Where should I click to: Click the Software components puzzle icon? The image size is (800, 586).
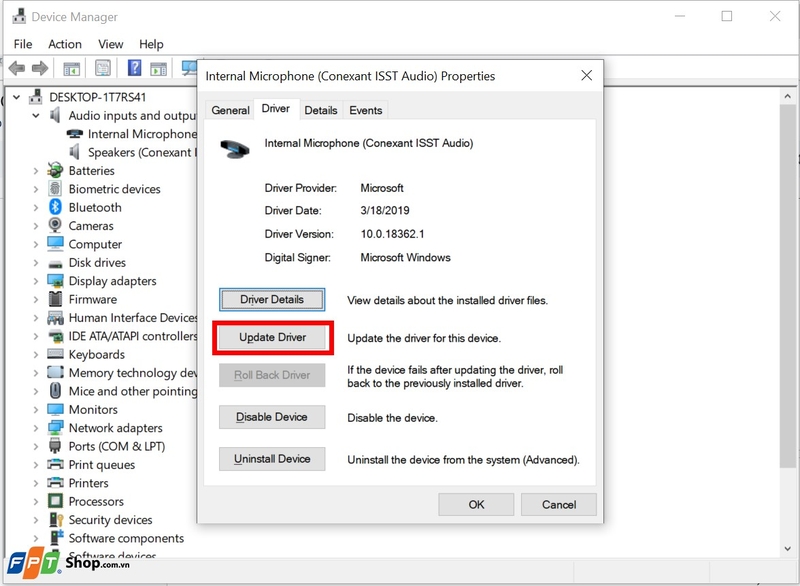tap(56, 538)
